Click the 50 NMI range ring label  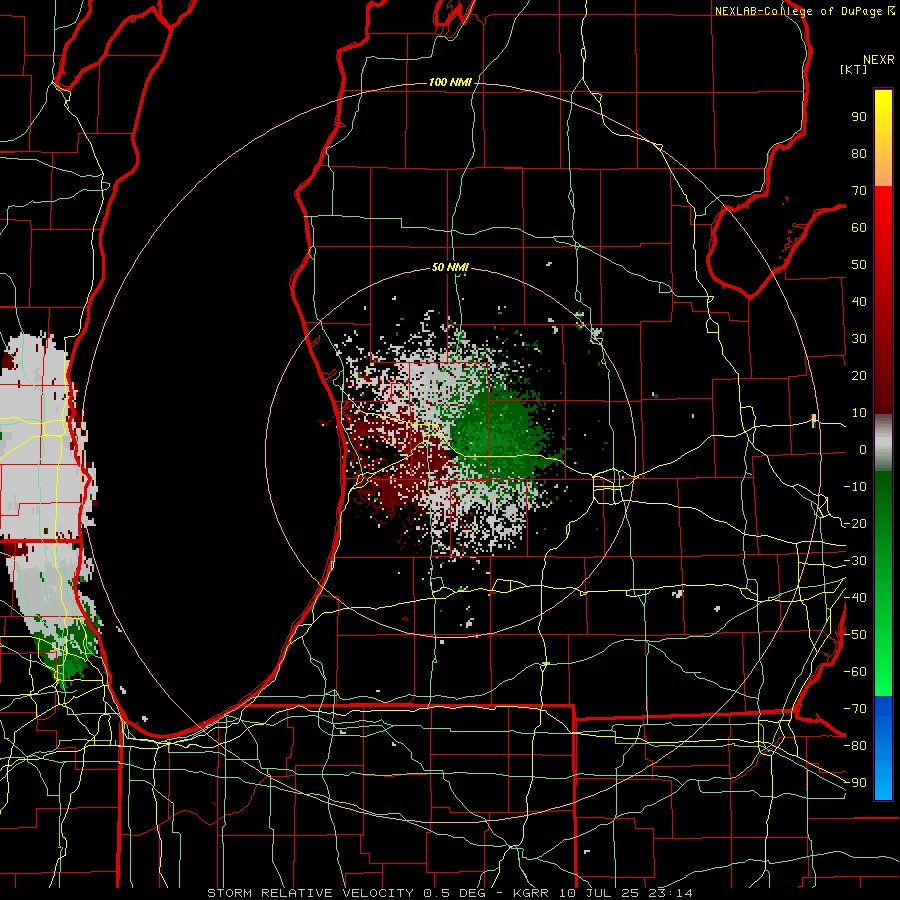point(450,267)
